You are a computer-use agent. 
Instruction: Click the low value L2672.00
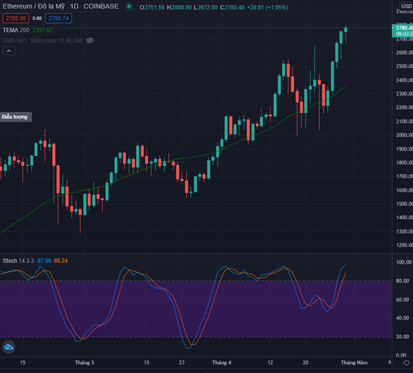(x=205, y=7)
